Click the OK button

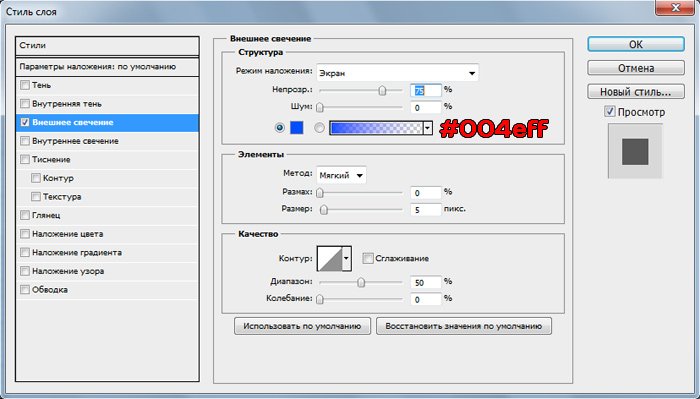pos(636,44)
